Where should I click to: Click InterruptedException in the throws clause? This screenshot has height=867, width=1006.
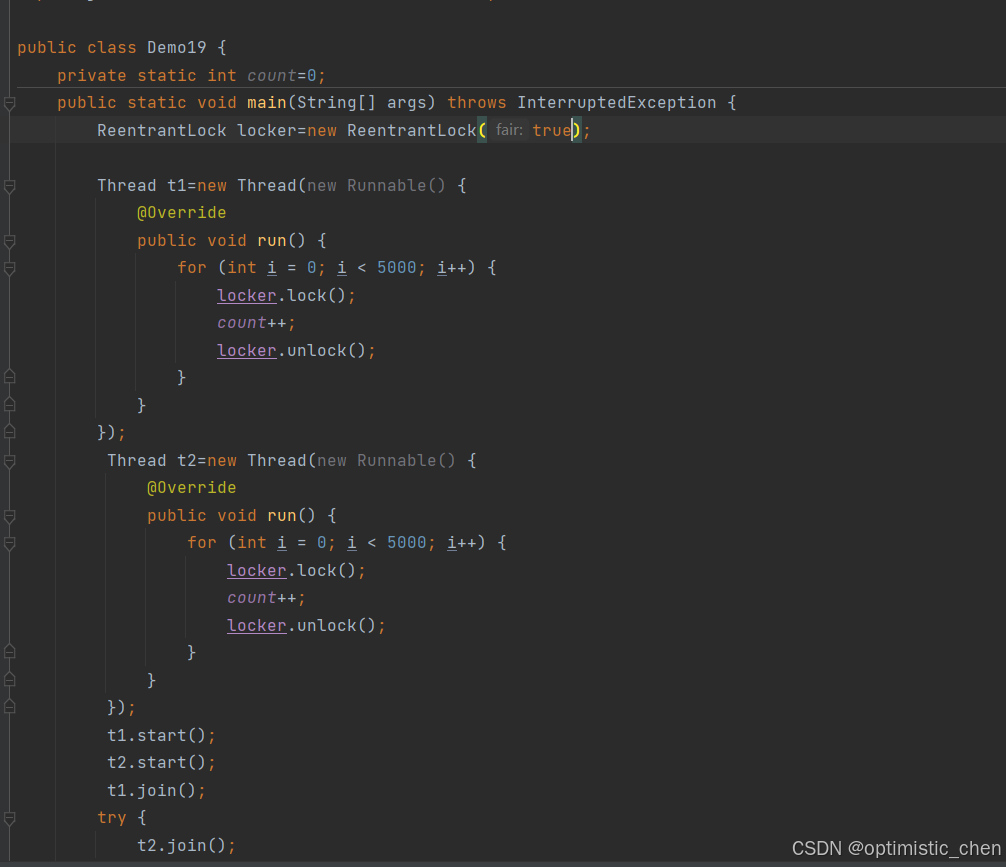coord(617,103)
